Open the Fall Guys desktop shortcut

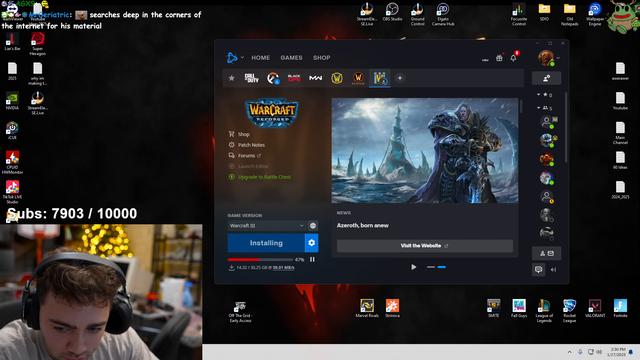pyautogui.click(x=519, y=308)
